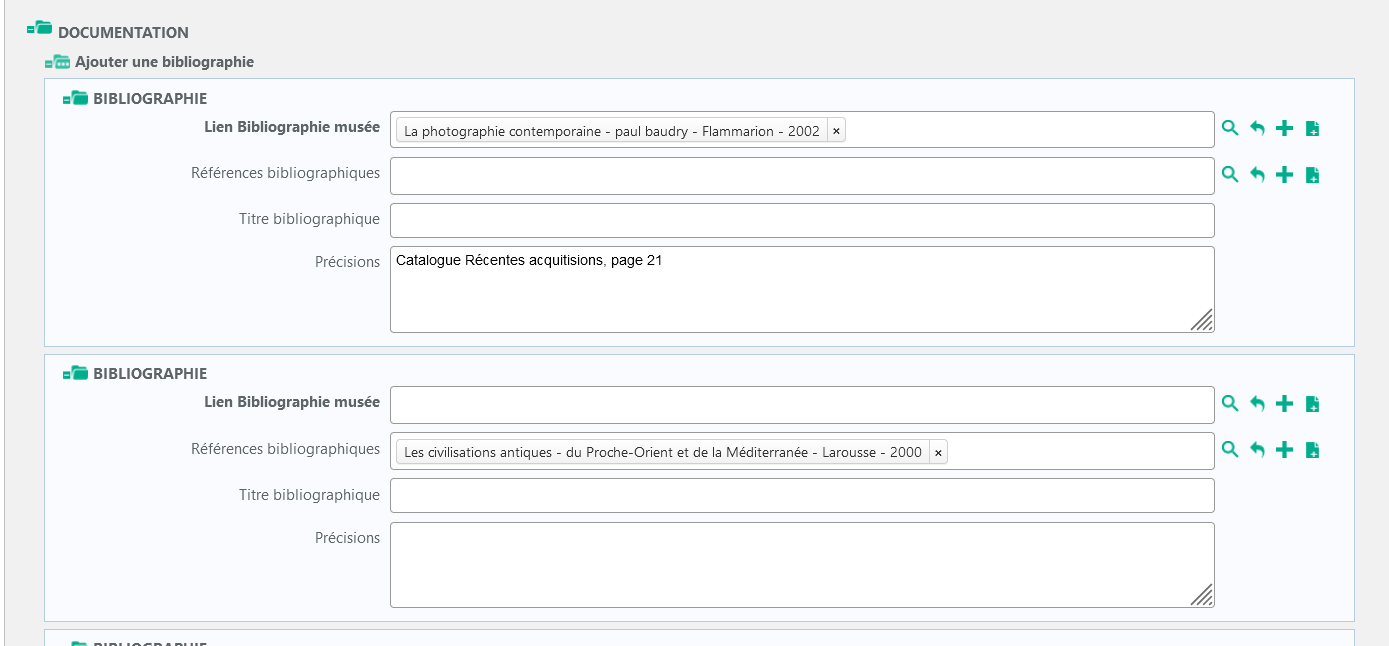Click search icon beside second Lien Bibliographie musée

click(x=1230, y=403)
